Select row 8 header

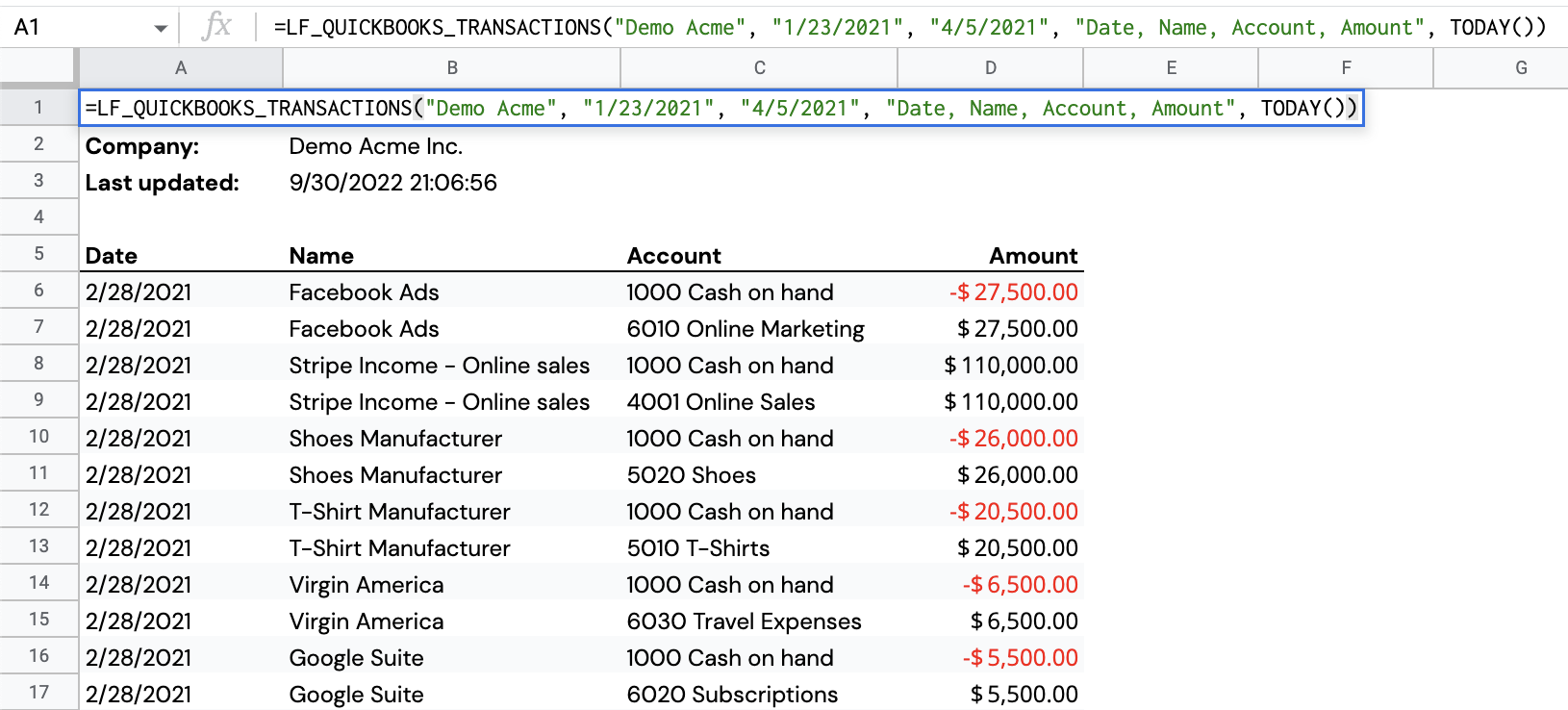click(x=38, y=364)
